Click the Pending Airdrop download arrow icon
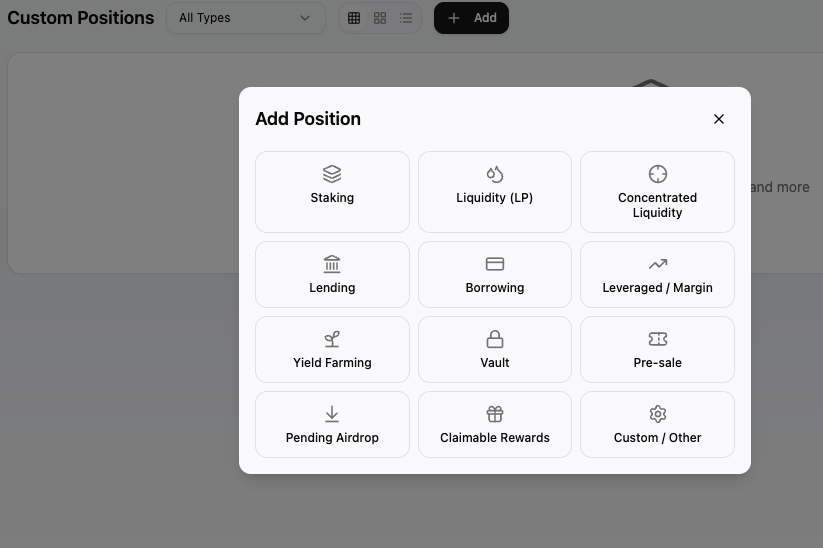 (x=332, y=414)
